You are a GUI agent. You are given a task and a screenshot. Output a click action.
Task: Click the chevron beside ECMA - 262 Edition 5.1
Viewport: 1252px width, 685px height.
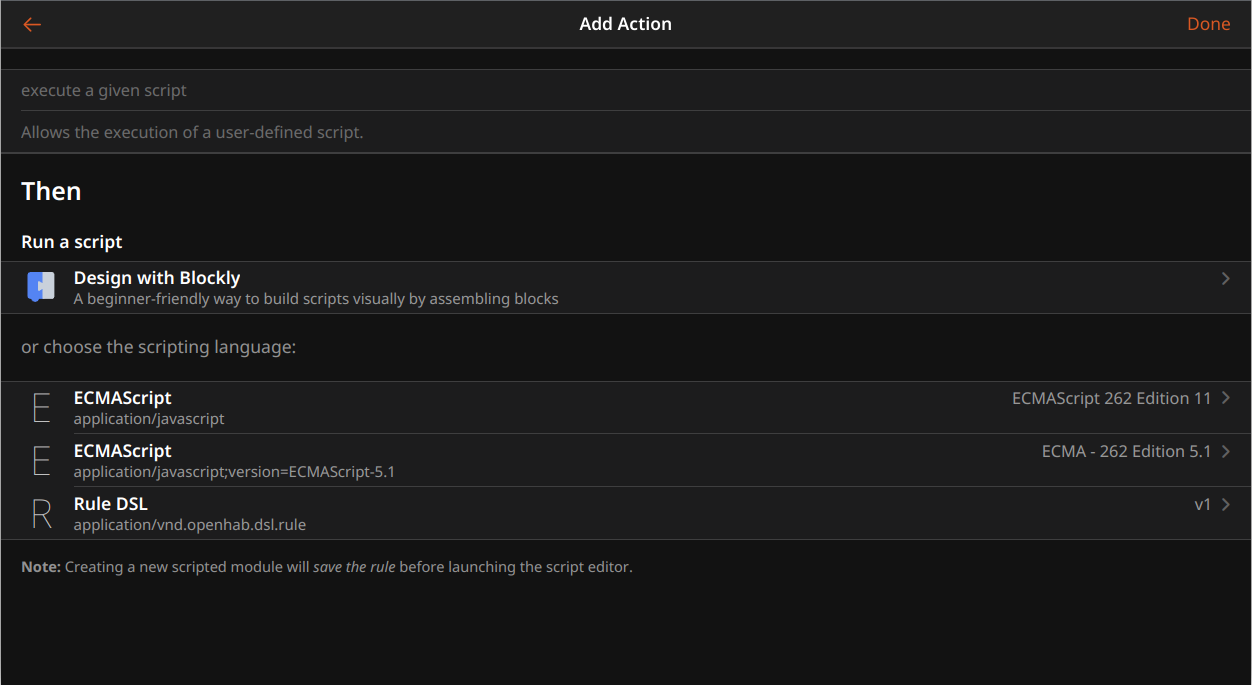coord(1226,451)
